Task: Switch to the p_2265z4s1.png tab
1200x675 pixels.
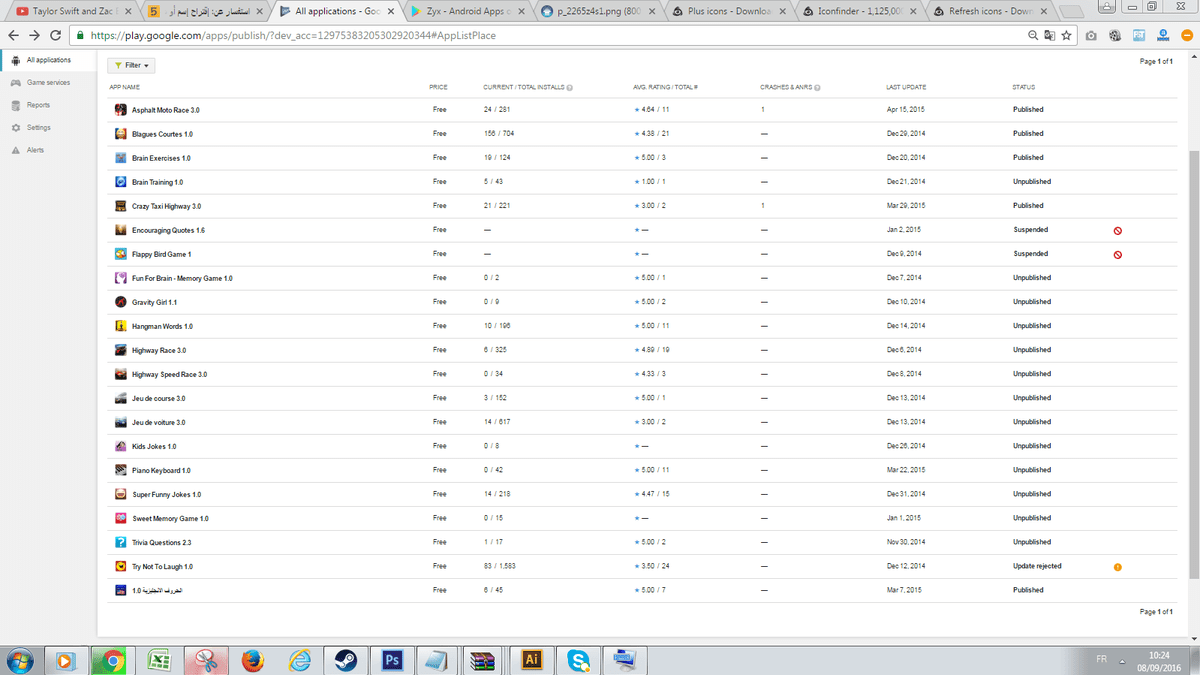Action: (x=597, y=12)
